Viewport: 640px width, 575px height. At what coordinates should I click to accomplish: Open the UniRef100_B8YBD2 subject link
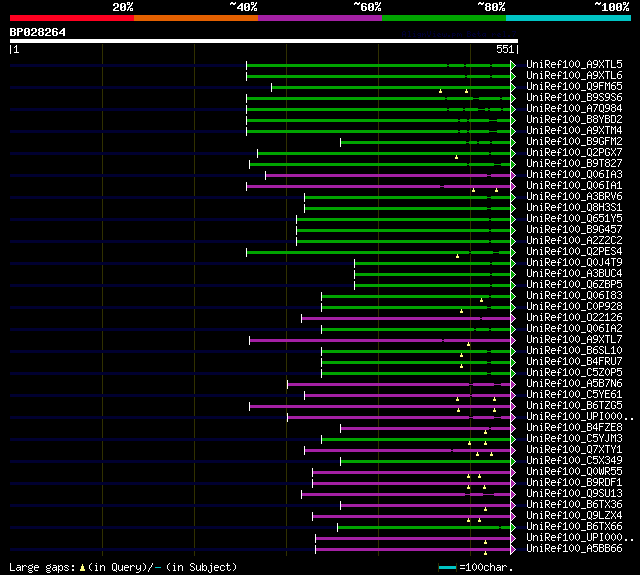(574, 120)
